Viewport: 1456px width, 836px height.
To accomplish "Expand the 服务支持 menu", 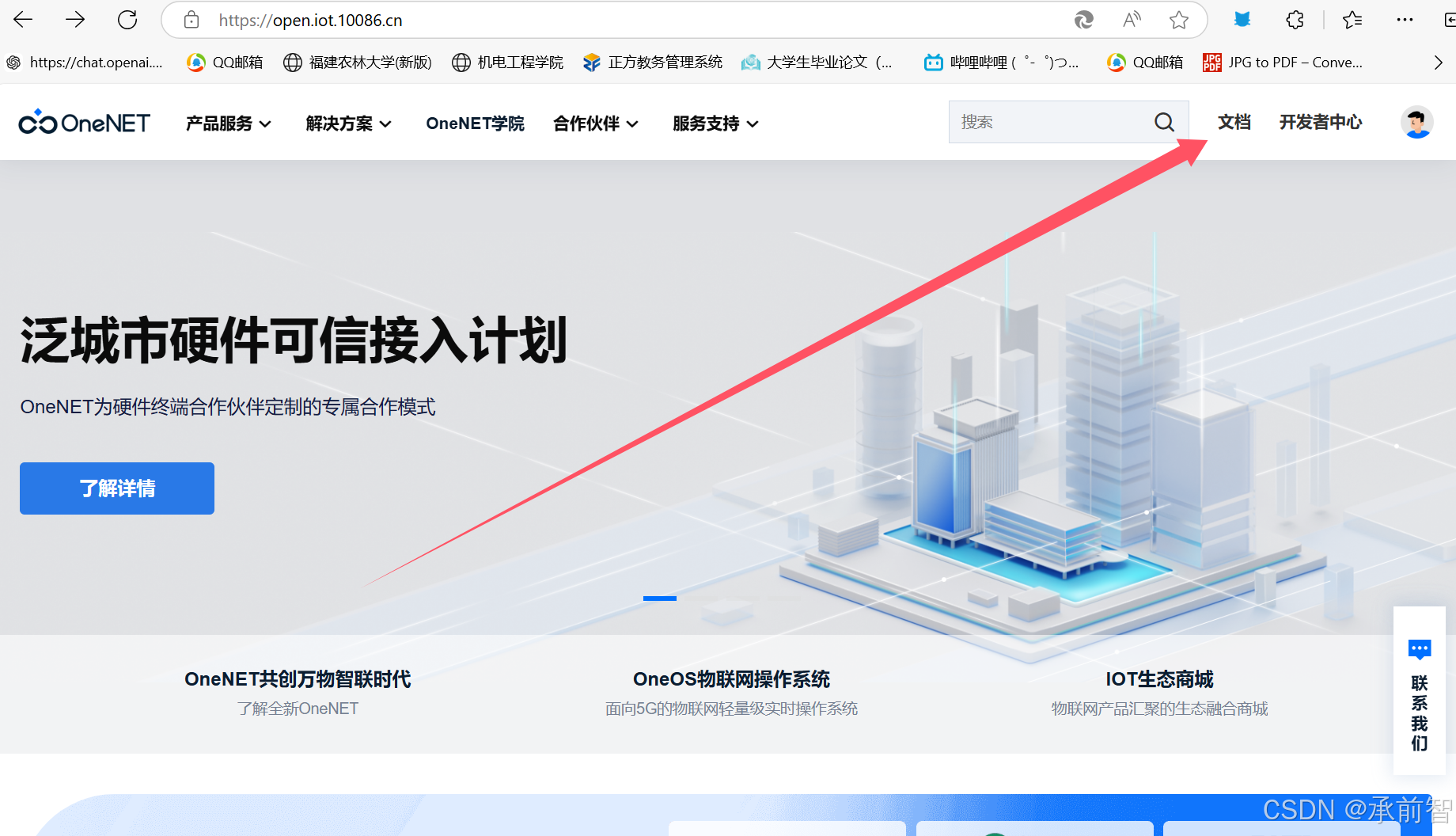I will pos(716,123).
